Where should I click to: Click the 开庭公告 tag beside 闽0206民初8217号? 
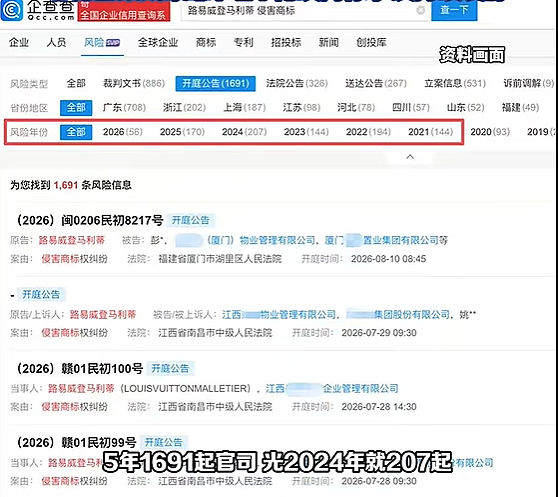click(x=190, y=220)
